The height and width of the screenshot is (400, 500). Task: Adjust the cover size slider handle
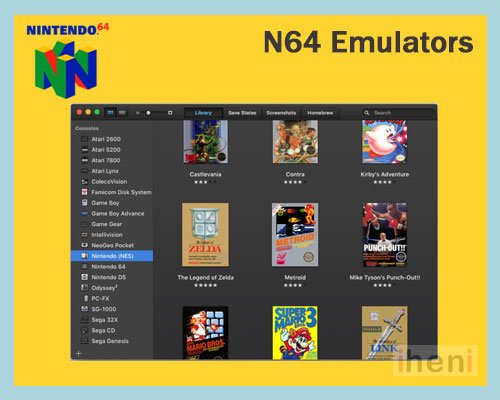click(x=148, y=113)
